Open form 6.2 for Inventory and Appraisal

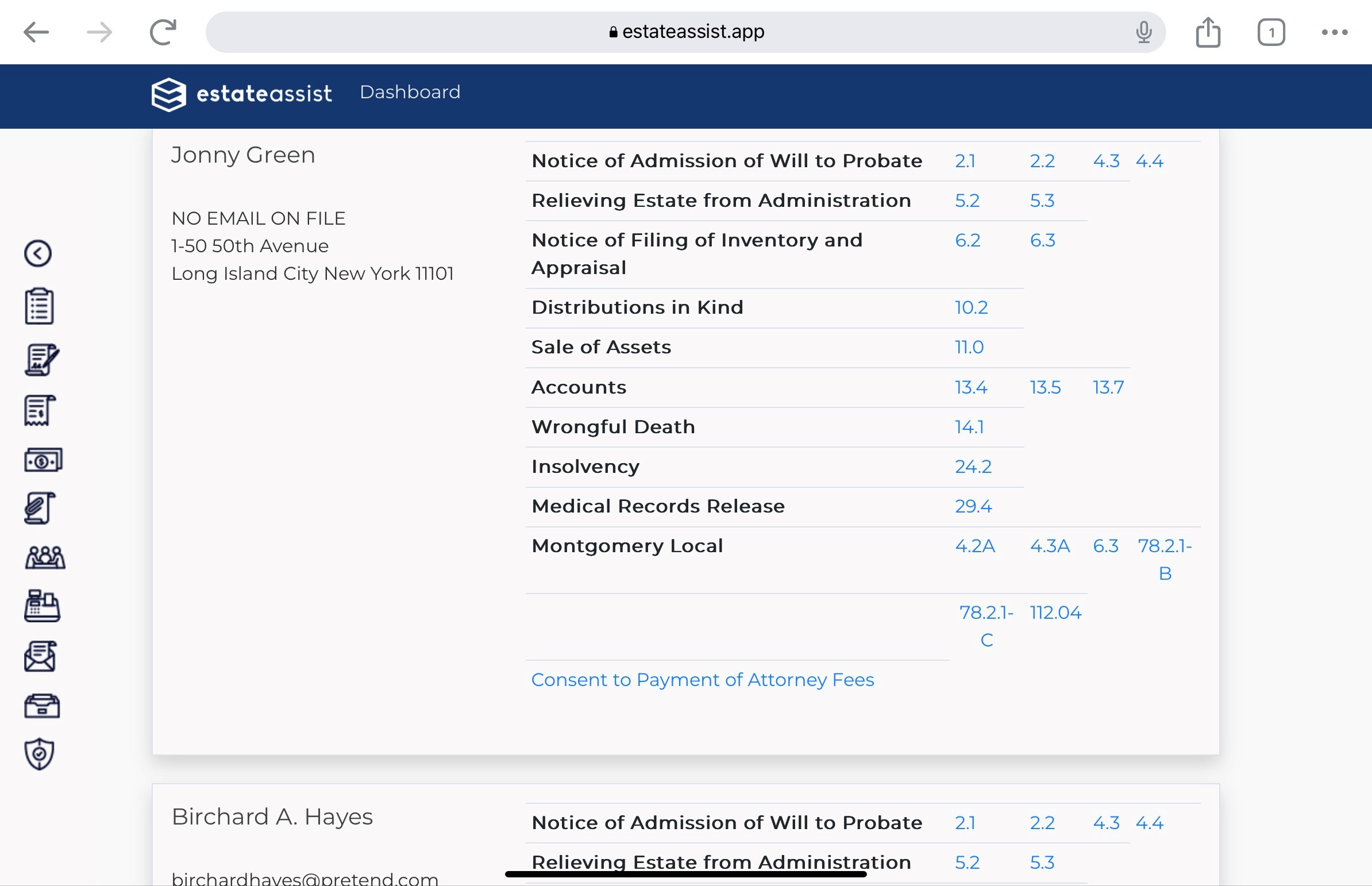(x=968, y=241)
